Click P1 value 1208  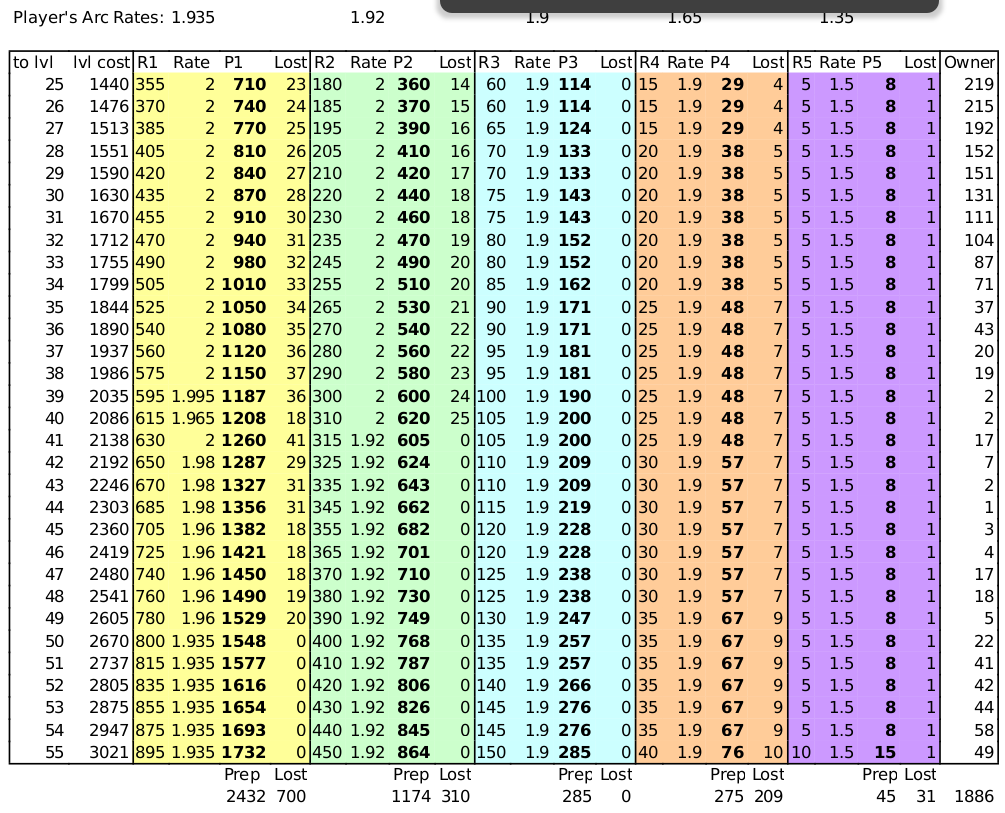click(244, 418)
